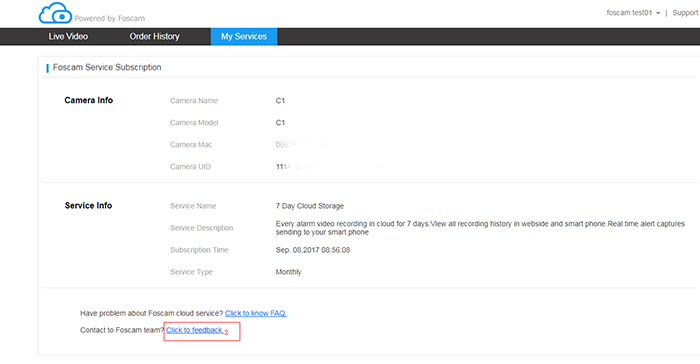Open the Support link
This screenshot has height=364, width=700.
(x=685, y=13)
